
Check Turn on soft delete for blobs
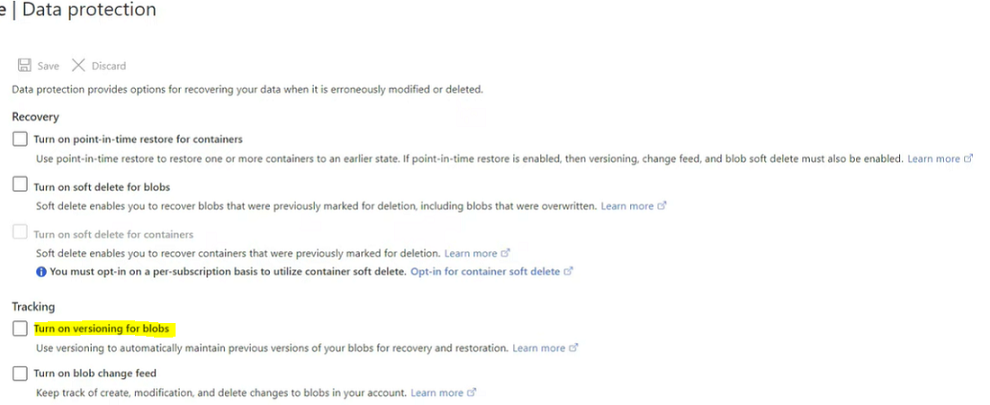click(x=20, y=185)
